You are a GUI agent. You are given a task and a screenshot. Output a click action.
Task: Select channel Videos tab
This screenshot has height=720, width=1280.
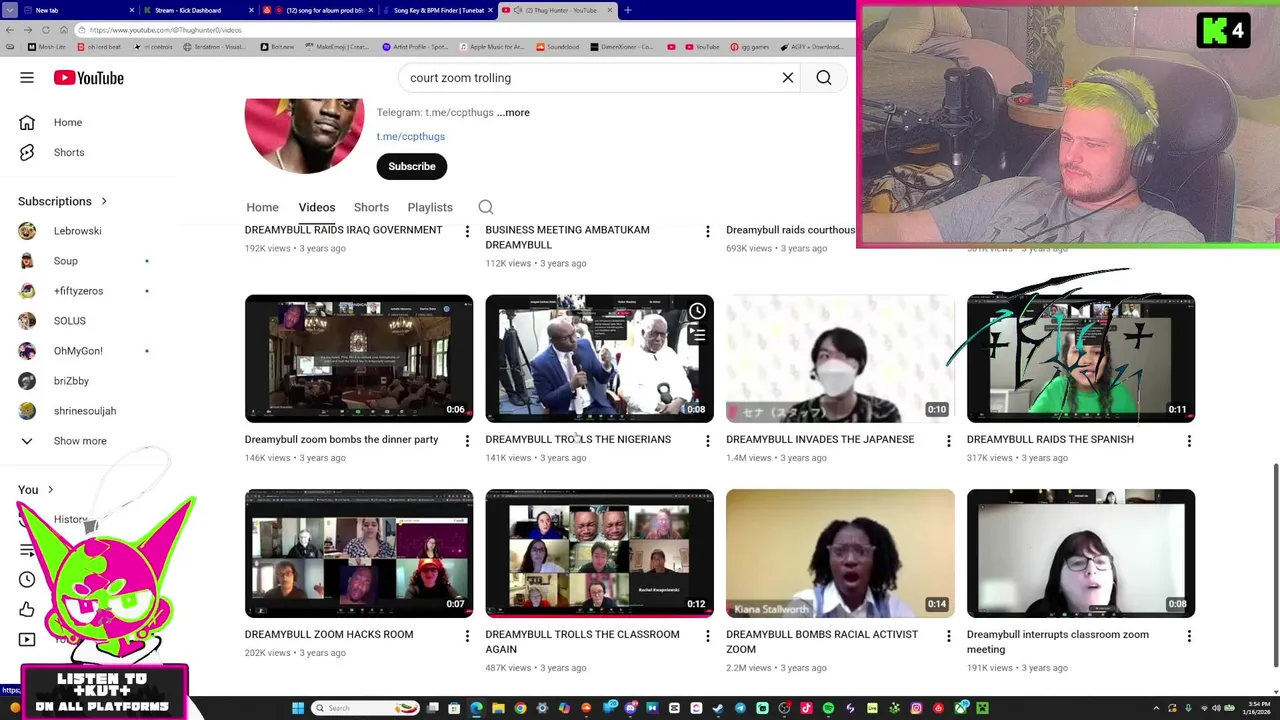(x=316, y=207)
